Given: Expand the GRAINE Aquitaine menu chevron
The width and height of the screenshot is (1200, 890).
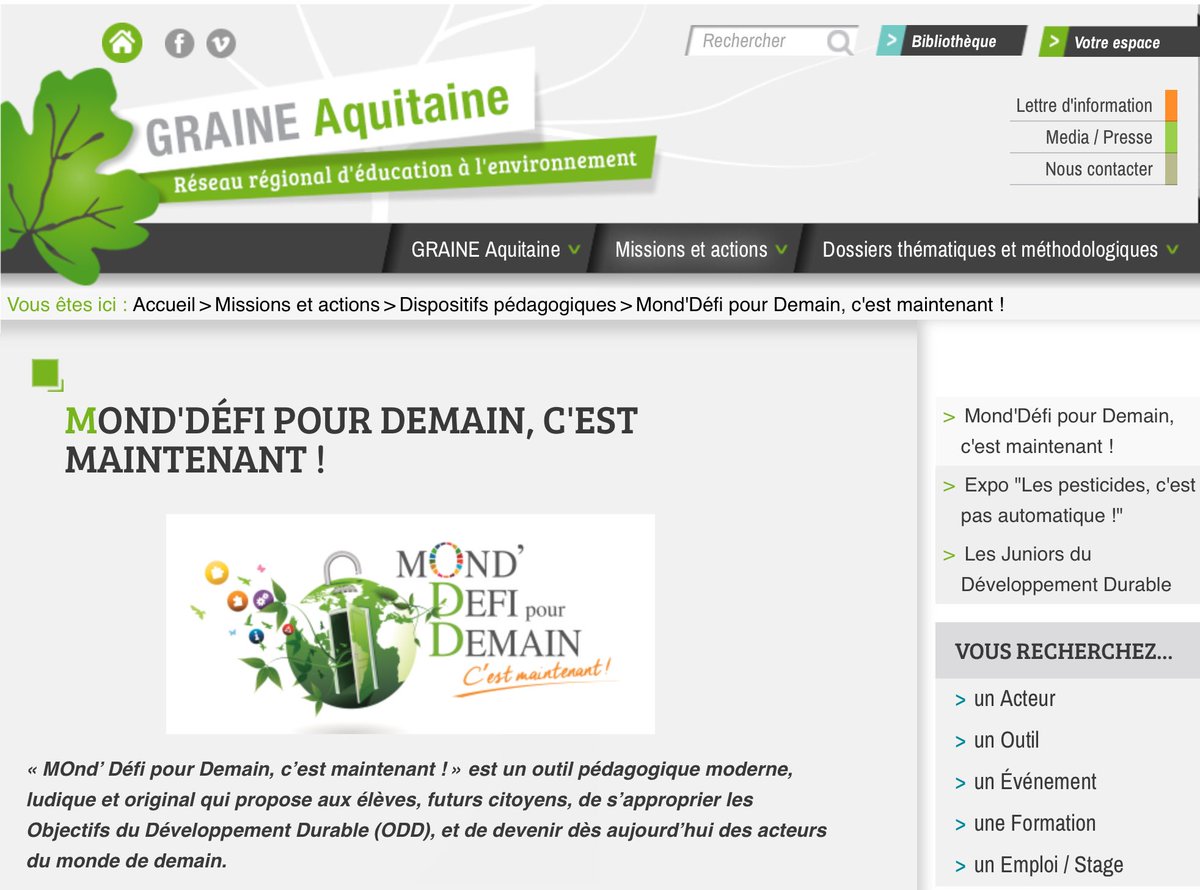Looking at the screenshot, I should (x=575, y=250).
